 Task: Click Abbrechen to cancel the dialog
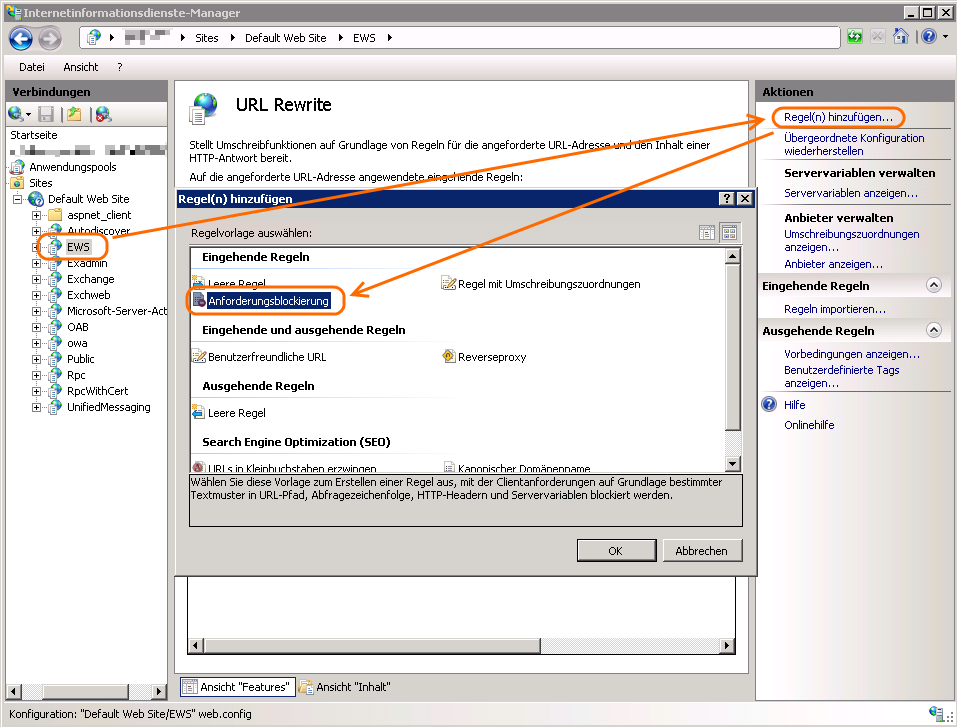701,551
